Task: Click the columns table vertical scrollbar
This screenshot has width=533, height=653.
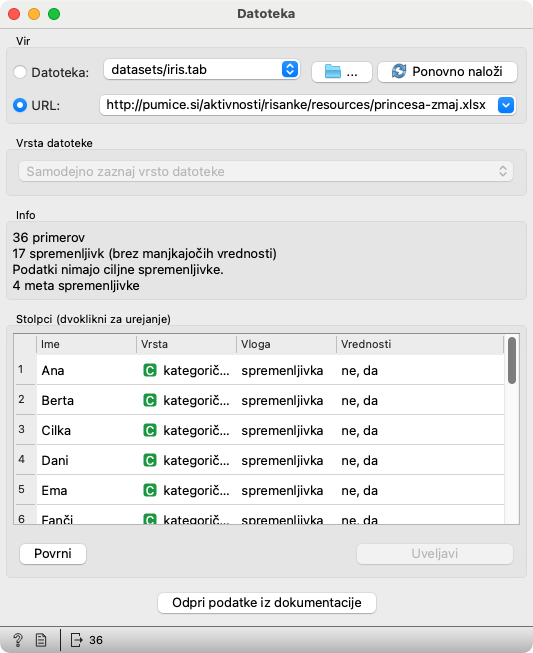Action: 512,429
